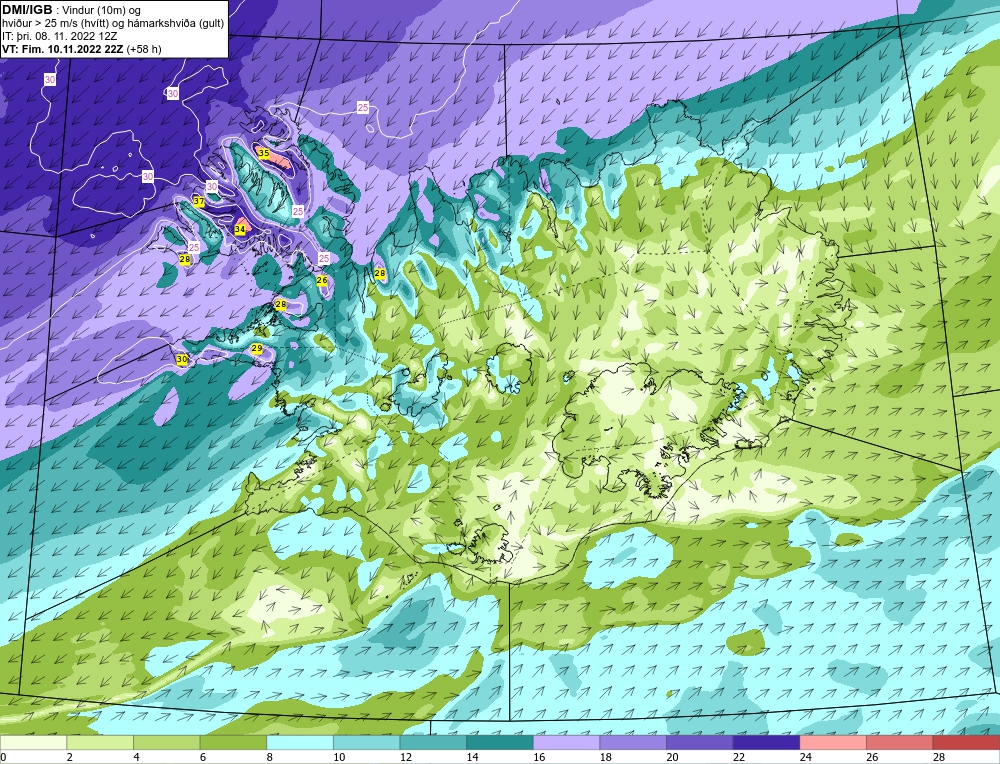The height and width of the screenshot is (764, 1000).
Task: Choose the olive green 6–8 m/s legend swatch
Action: (x=233, y=742)
